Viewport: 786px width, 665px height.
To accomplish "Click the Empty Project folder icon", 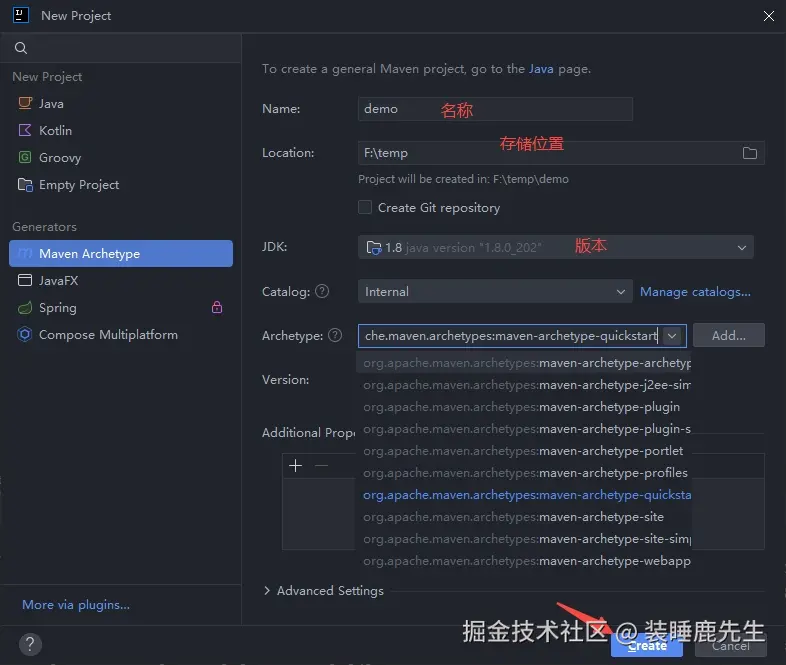I will coord(25,185).
